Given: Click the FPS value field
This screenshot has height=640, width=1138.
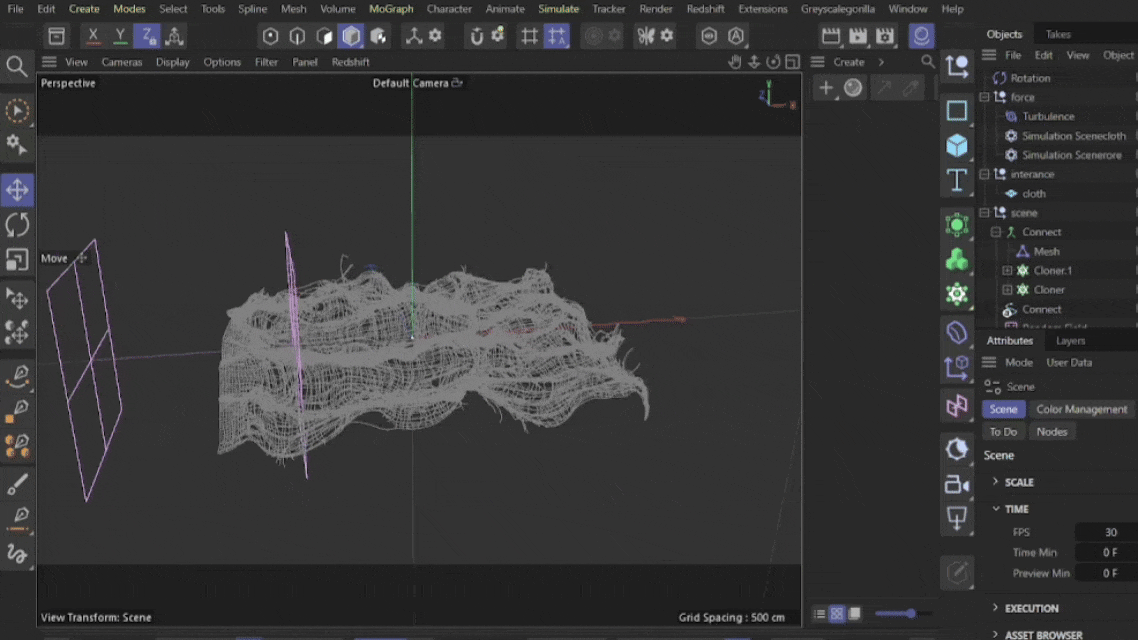Looking at the screenshot, I should pyautogui.click(x=1106, y=532).
